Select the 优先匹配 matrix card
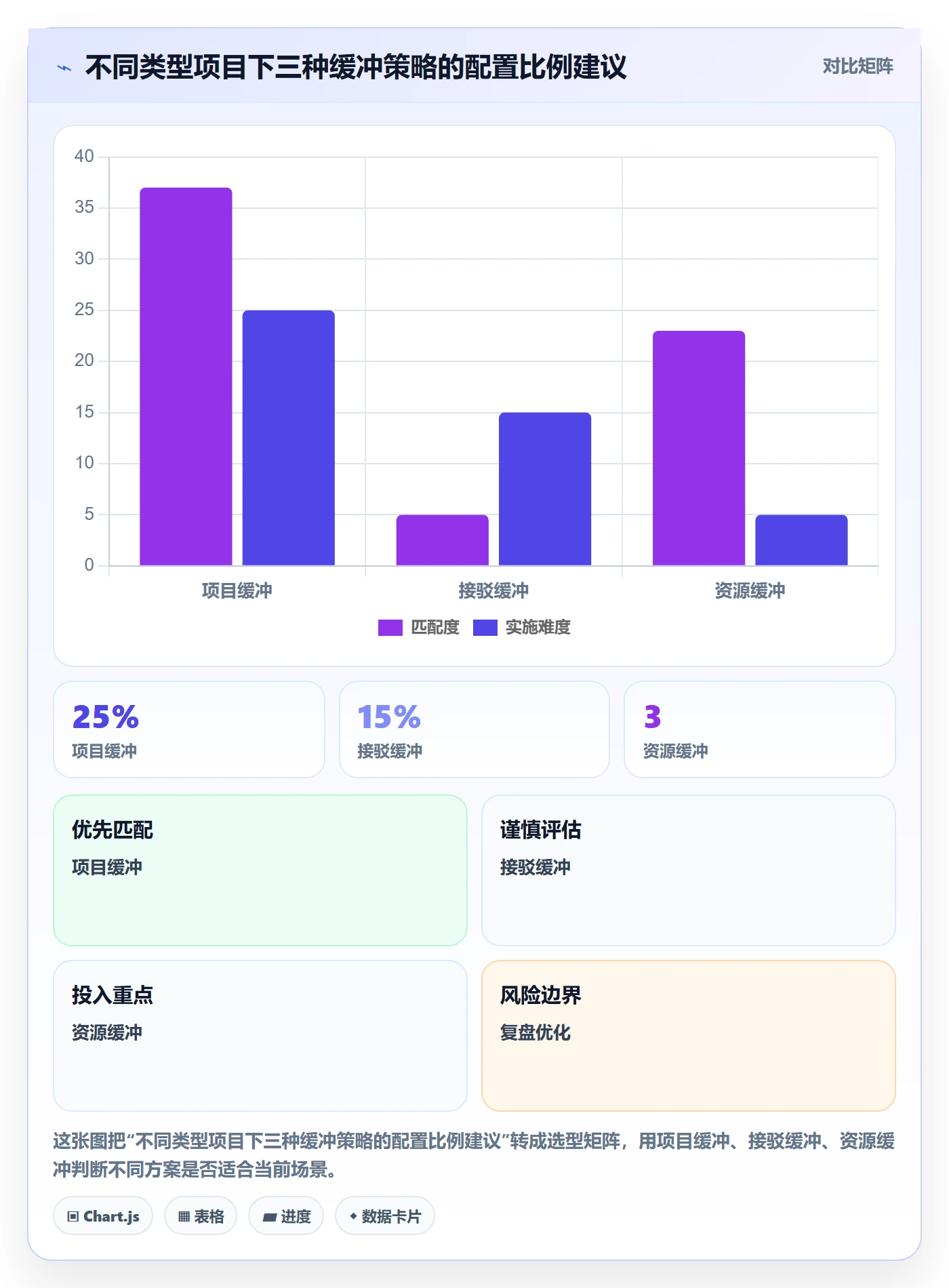This screenshot has height=1288, width=949. [260, 870]
